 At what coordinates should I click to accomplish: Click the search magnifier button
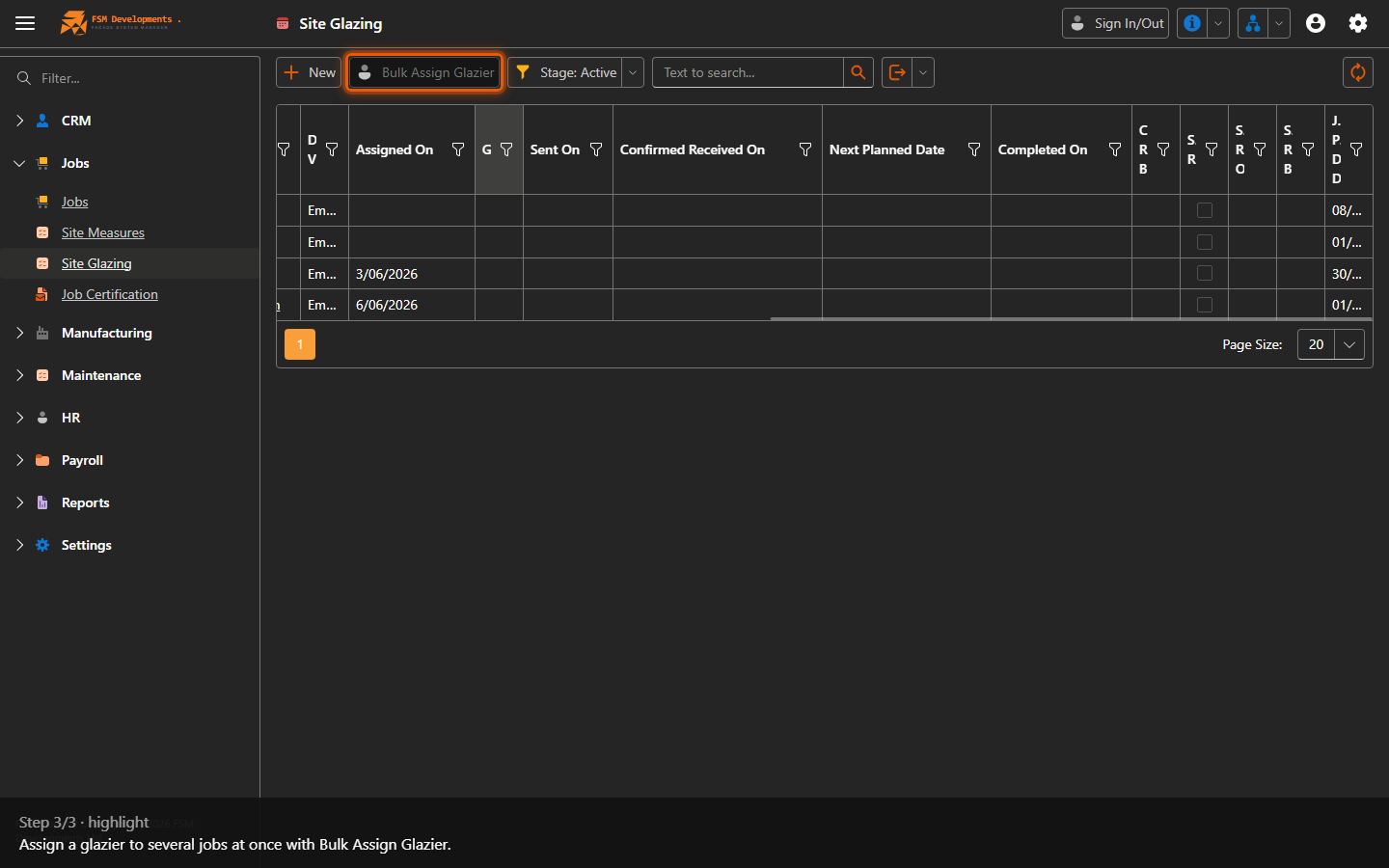point(858,72)
